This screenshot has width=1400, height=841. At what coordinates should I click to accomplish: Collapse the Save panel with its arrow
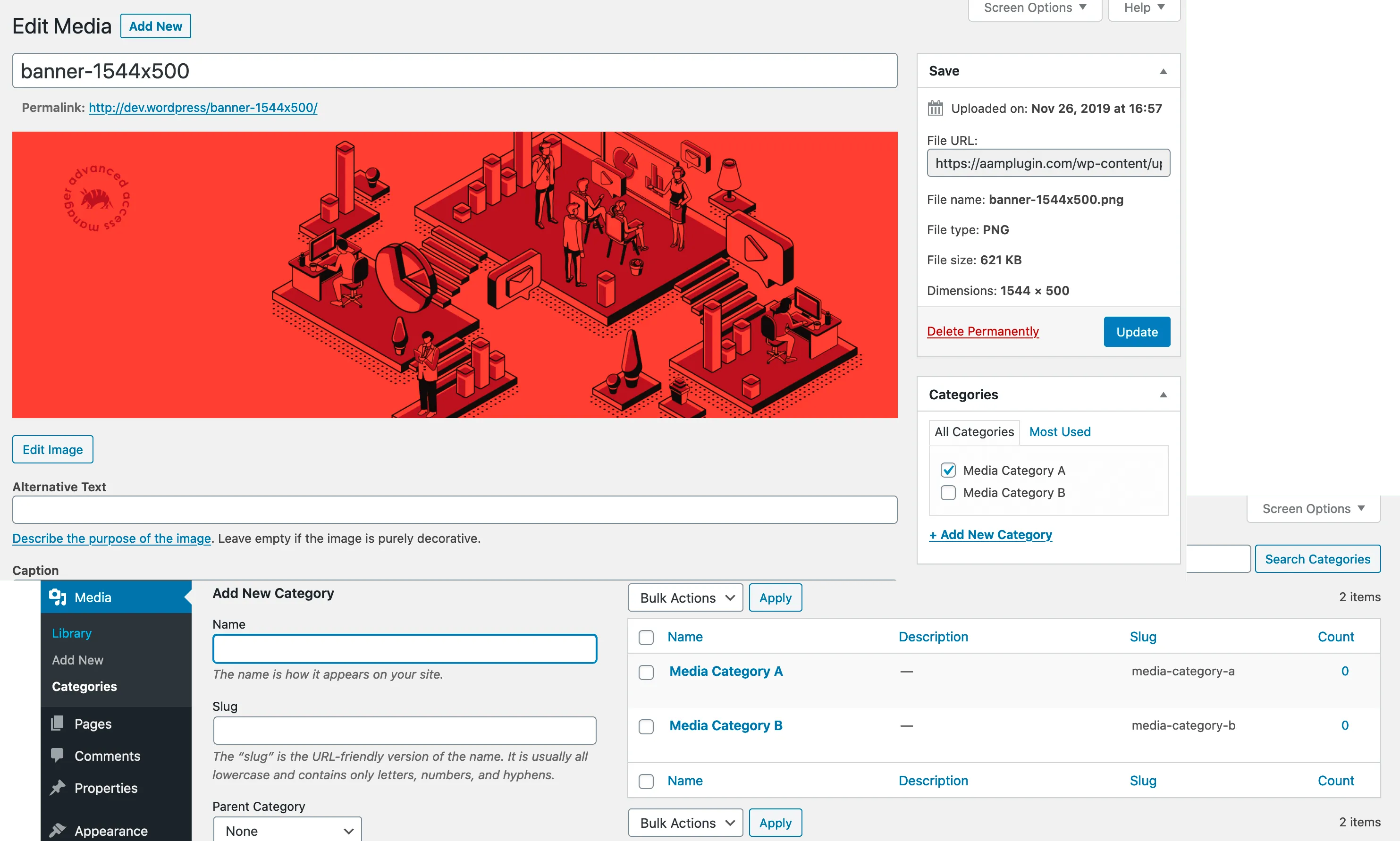click(x=1163, y=71)
